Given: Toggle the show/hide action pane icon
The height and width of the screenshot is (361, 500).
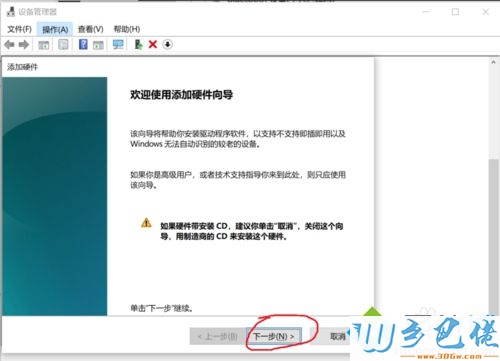Looking at the screenshot, I should click(98, 45).
